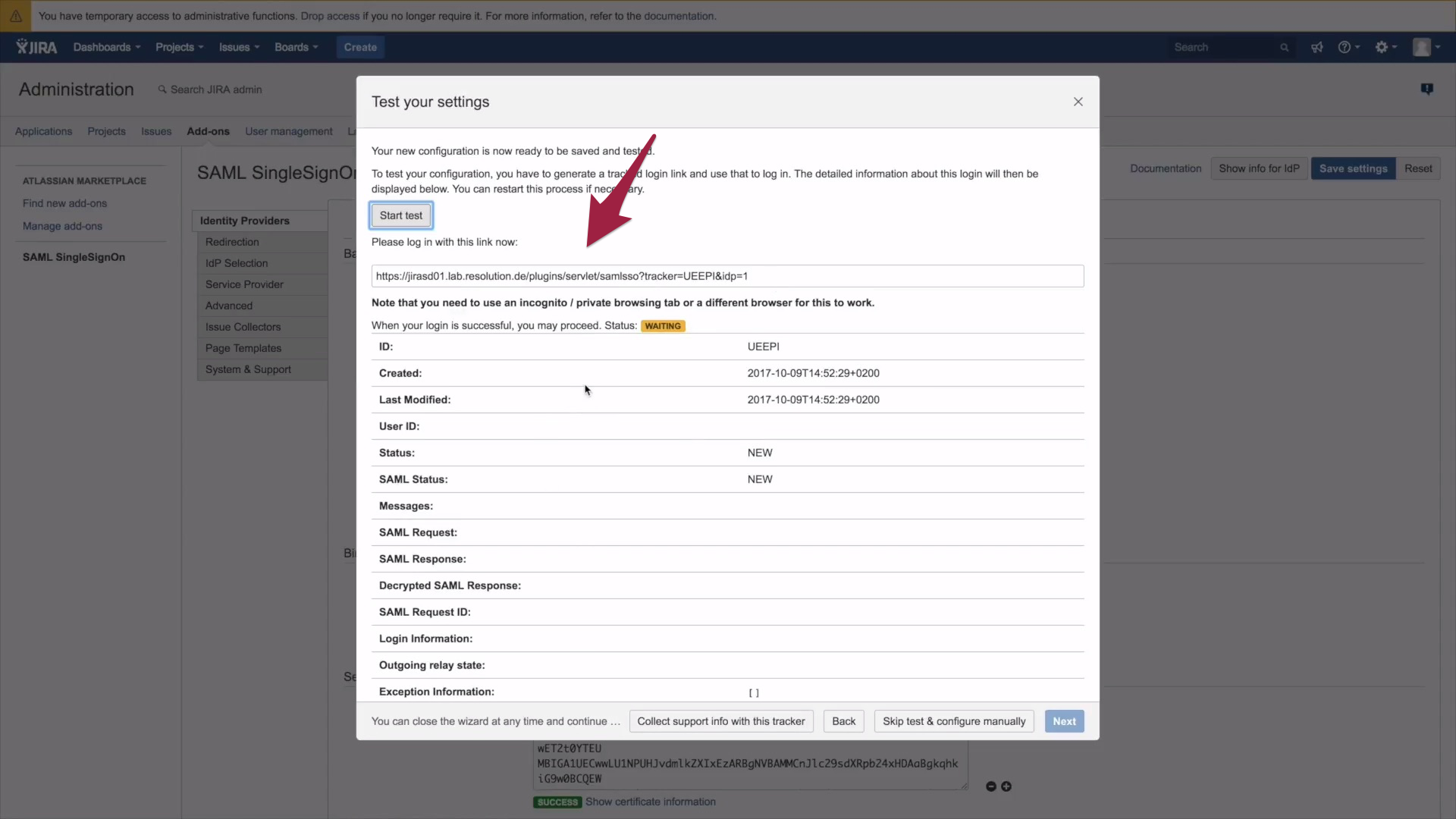Open the help question mark menu
Image resolution: width=1456 pixels, height=819 pixels.
pos(1348,47)
